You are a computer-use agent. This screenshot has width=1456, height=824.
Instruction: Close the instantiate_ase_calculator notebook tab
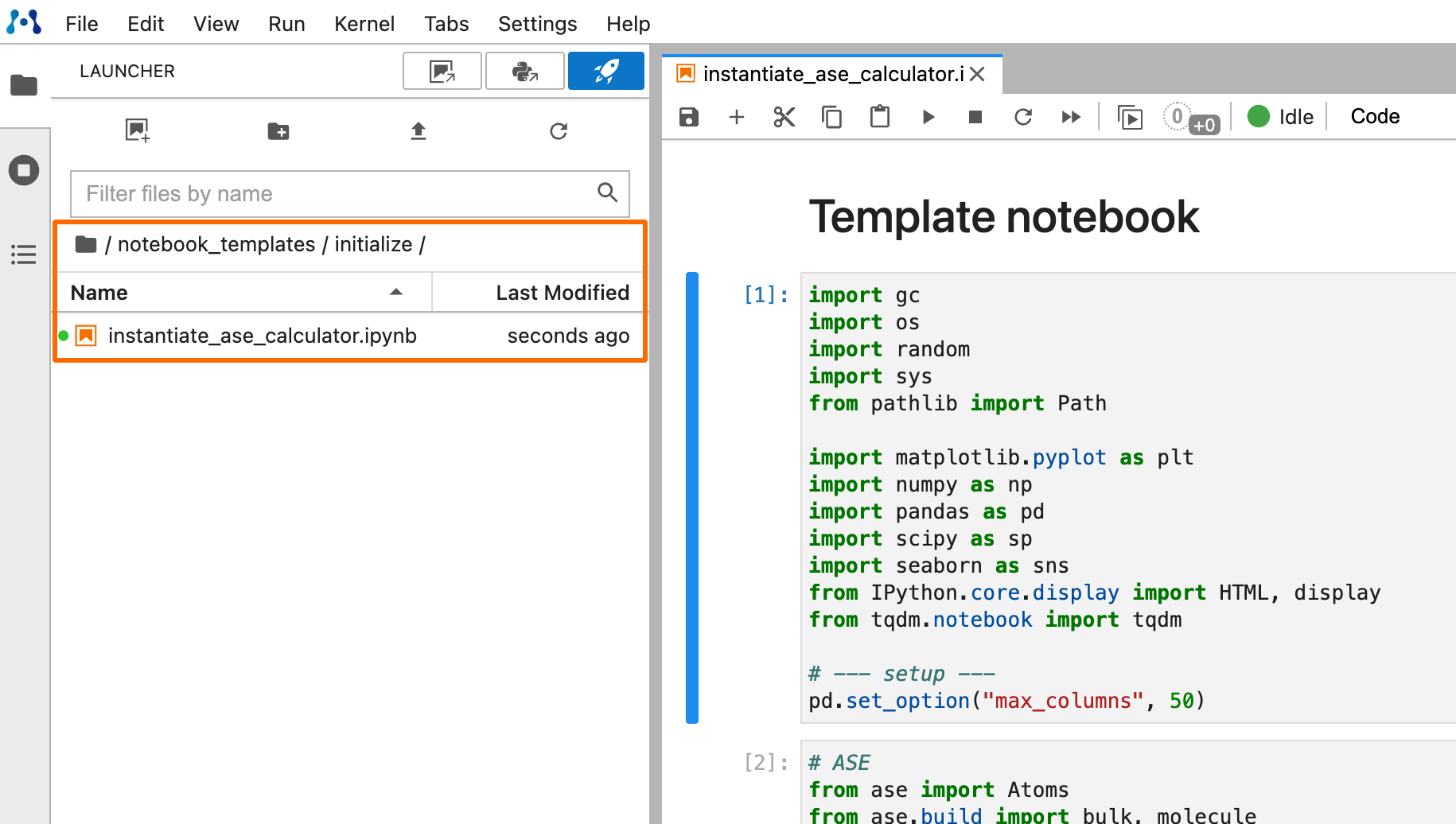(978, 74)
